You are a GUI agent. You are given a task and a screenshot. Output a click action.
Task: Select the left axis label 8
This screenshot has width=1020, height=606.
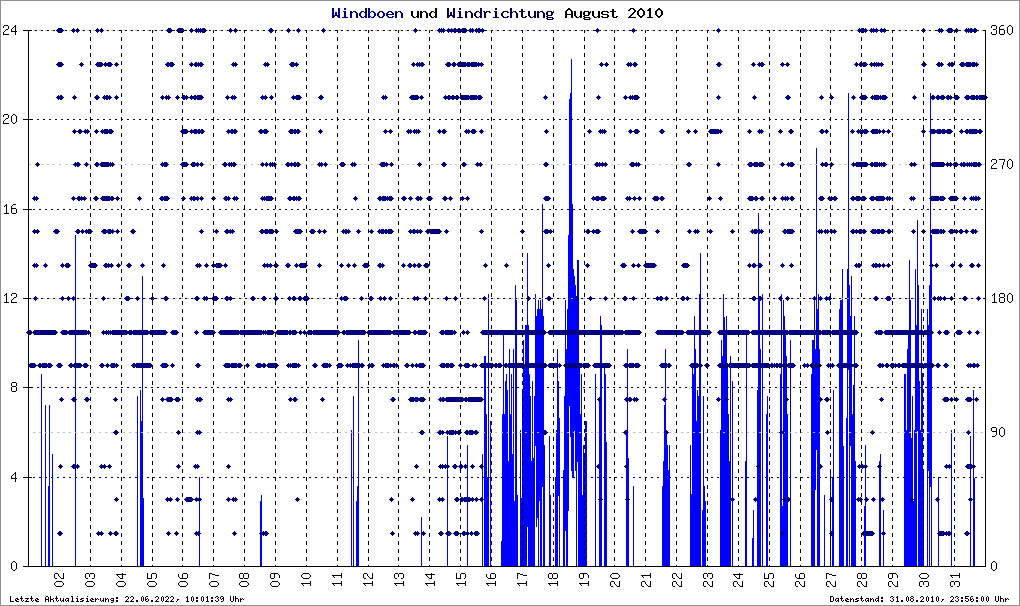(13, 388)
